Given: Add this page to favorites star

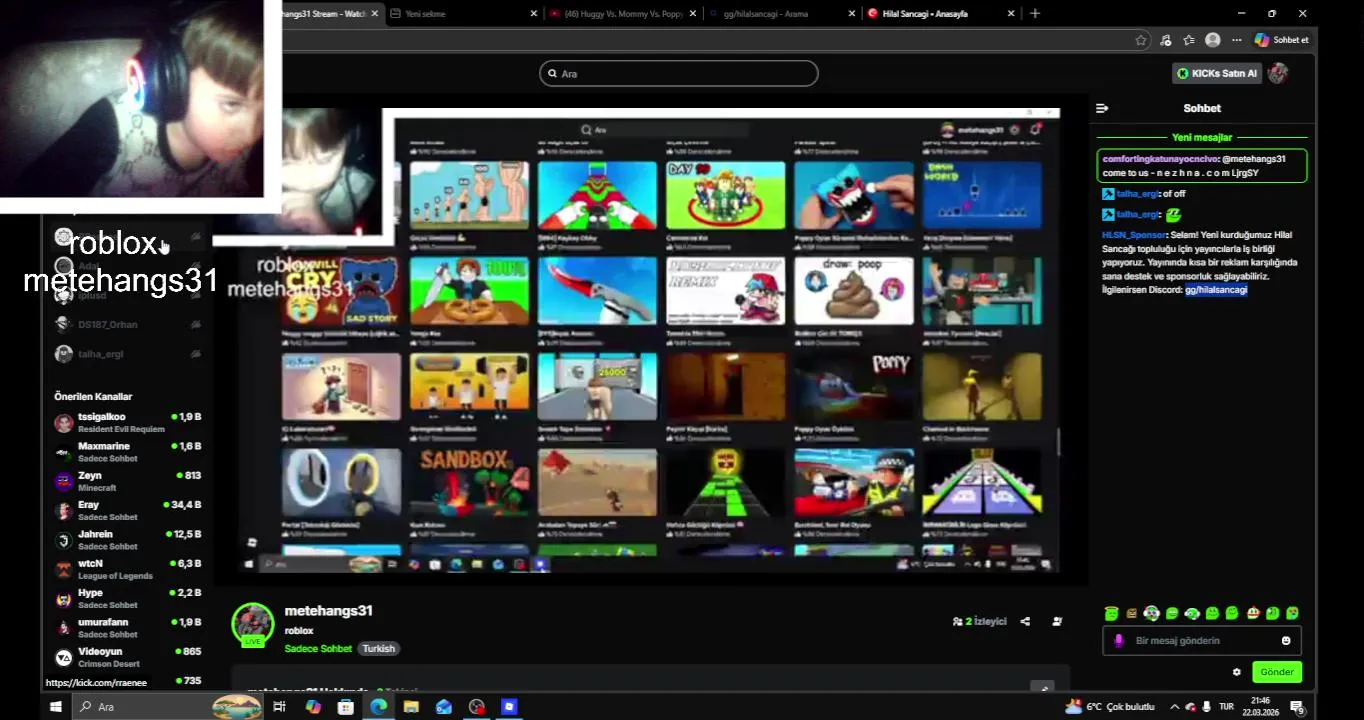Looking at the screenshot, I should coord(1141,40).
